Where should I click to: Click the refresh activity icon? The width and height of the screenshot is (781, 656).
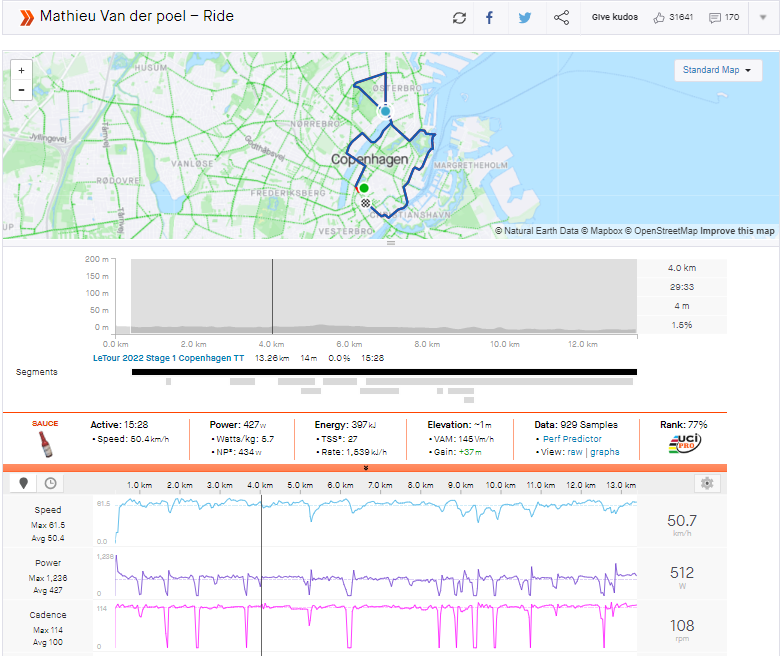tap(459, 18)
